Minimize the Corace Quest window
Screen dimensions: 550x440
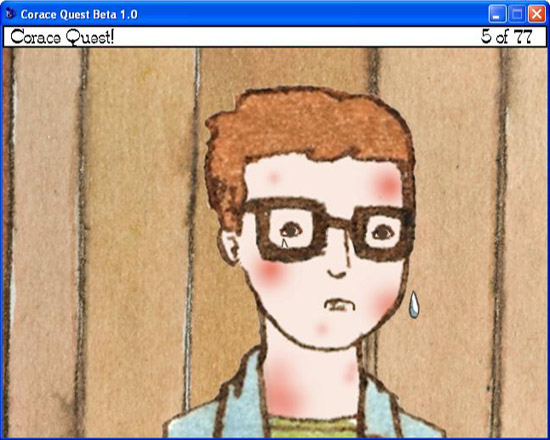pos(497,14)
